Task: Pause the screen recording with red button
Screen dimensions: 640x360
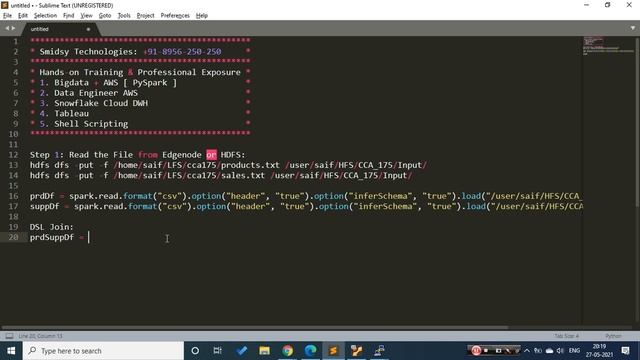Action: coord(476,350)
